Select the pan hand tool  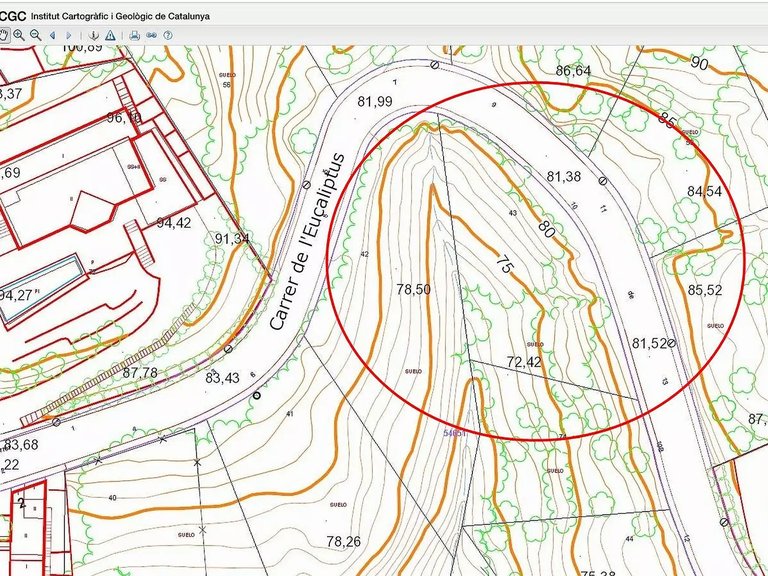pyautogui.click(x=3, y=35)
